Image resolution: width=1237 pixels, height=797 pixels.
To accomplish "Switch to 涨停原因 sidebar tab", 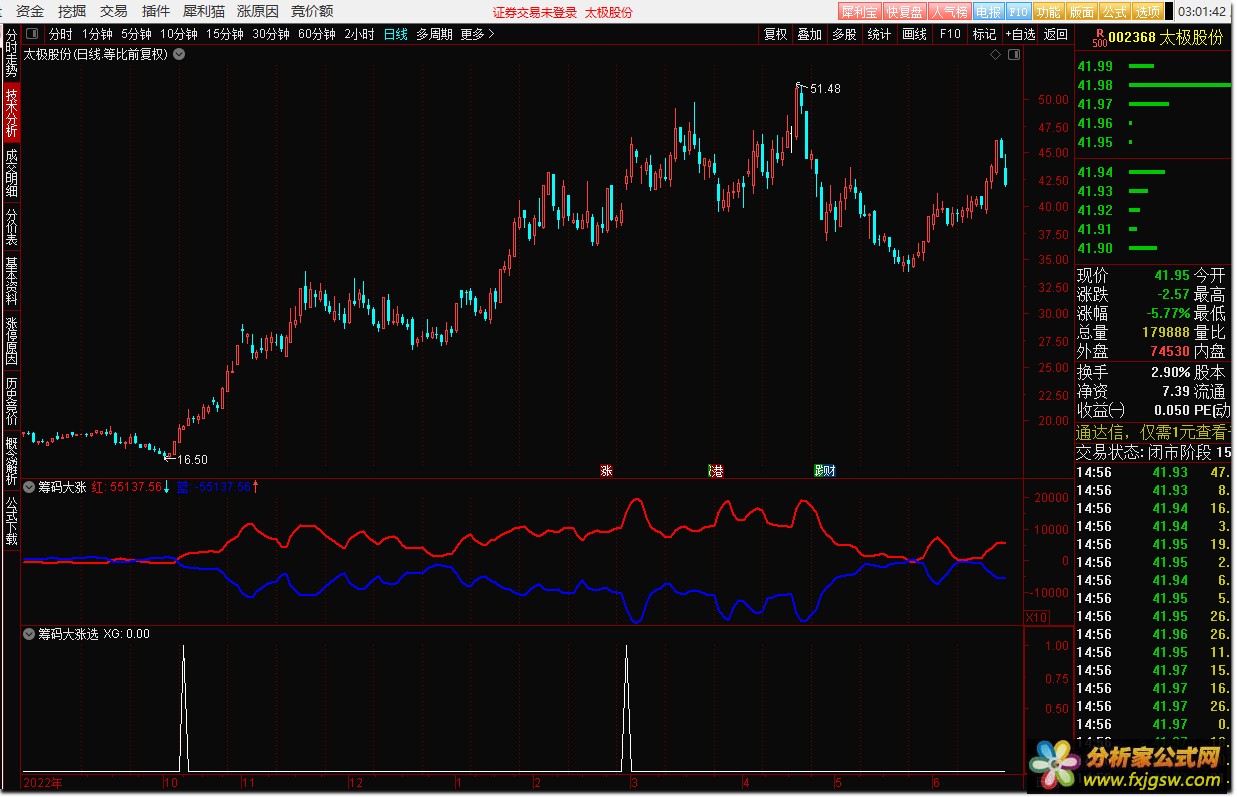I will (11, 340).
